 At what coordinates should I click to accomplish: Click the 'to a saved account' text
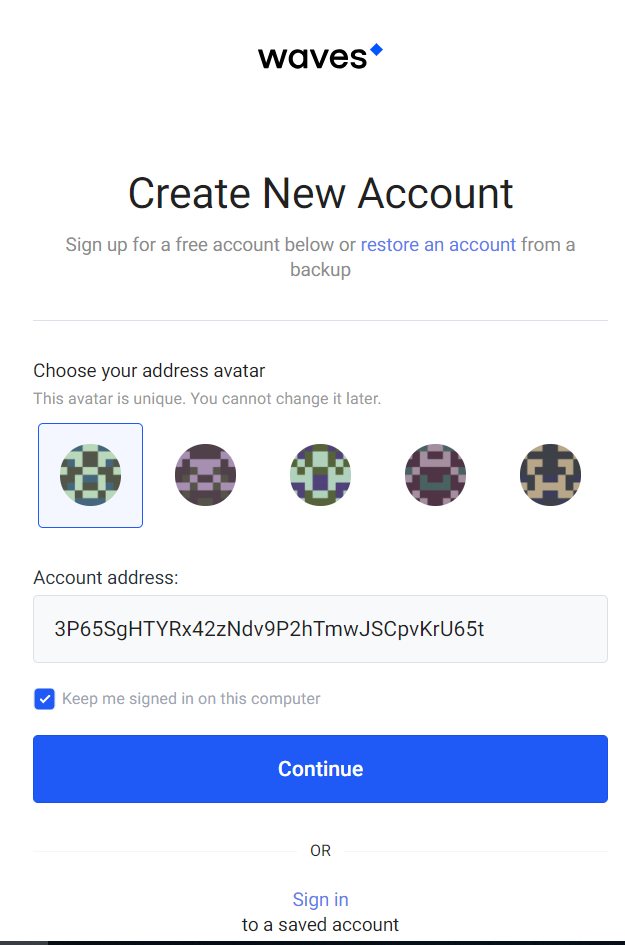(320, 925)
